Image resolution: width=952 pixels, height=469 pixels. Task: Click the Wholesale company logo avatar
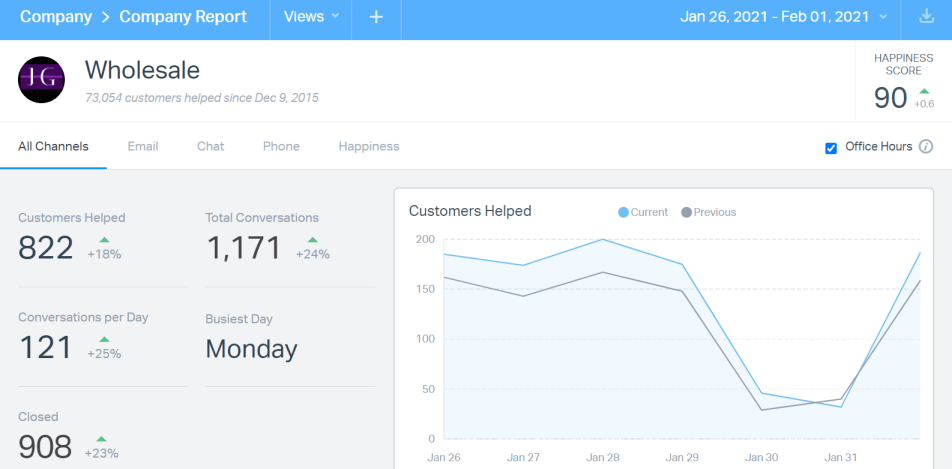41,80
